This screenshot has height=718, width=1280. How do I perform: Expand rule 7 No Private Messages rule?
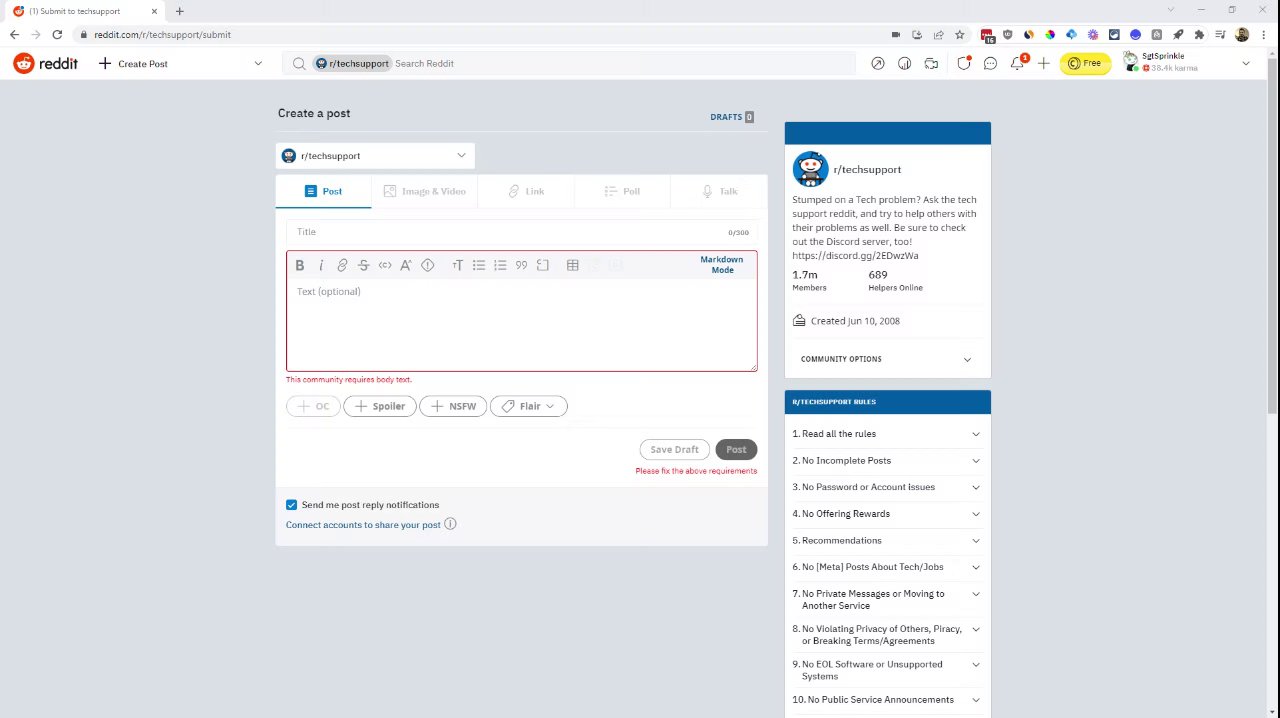coord(887,600)
